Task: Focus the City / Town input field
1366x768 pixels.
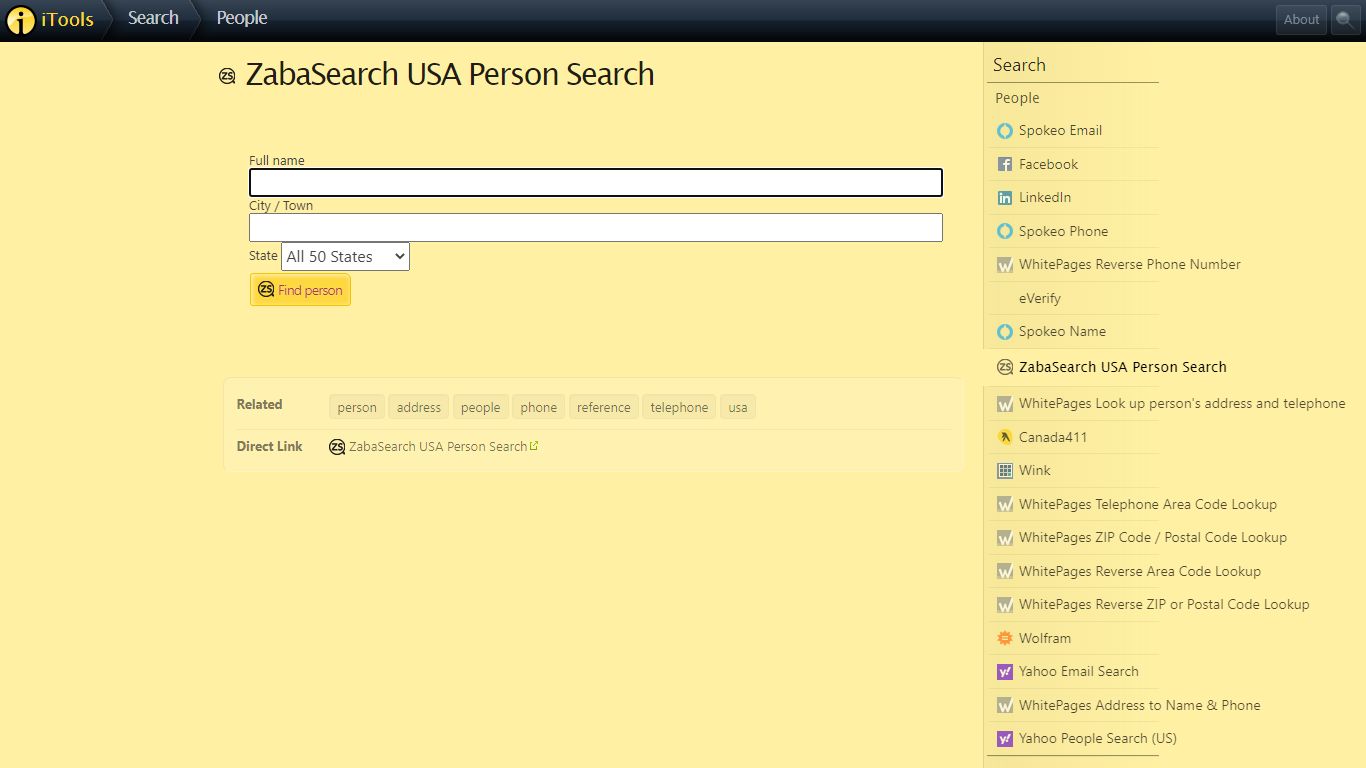Action: (596, 227)
